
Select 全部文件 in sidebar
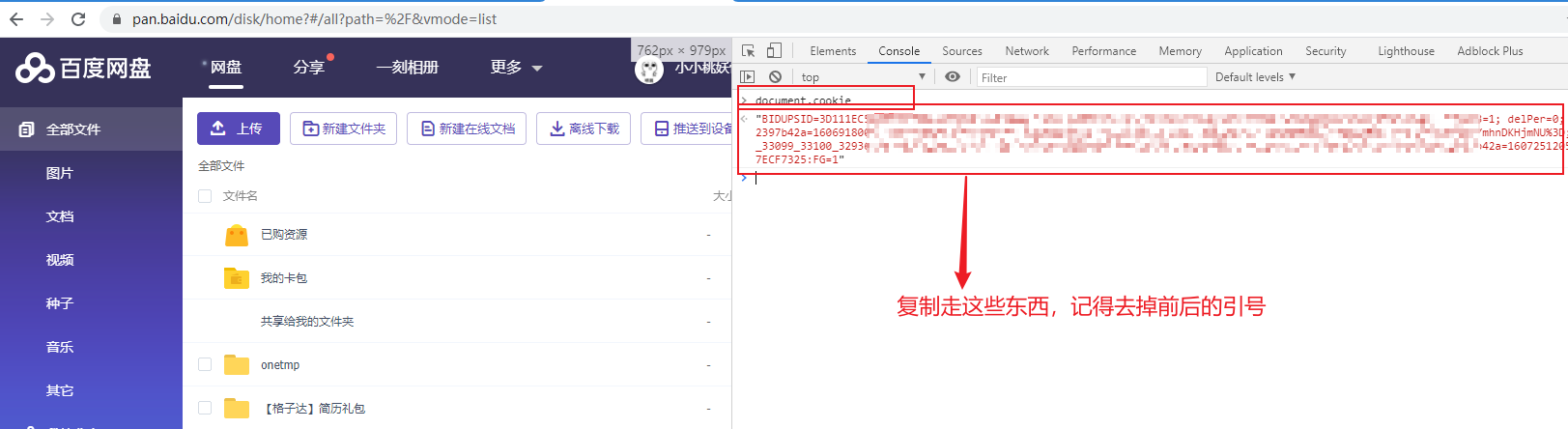(x=91, y=129)
